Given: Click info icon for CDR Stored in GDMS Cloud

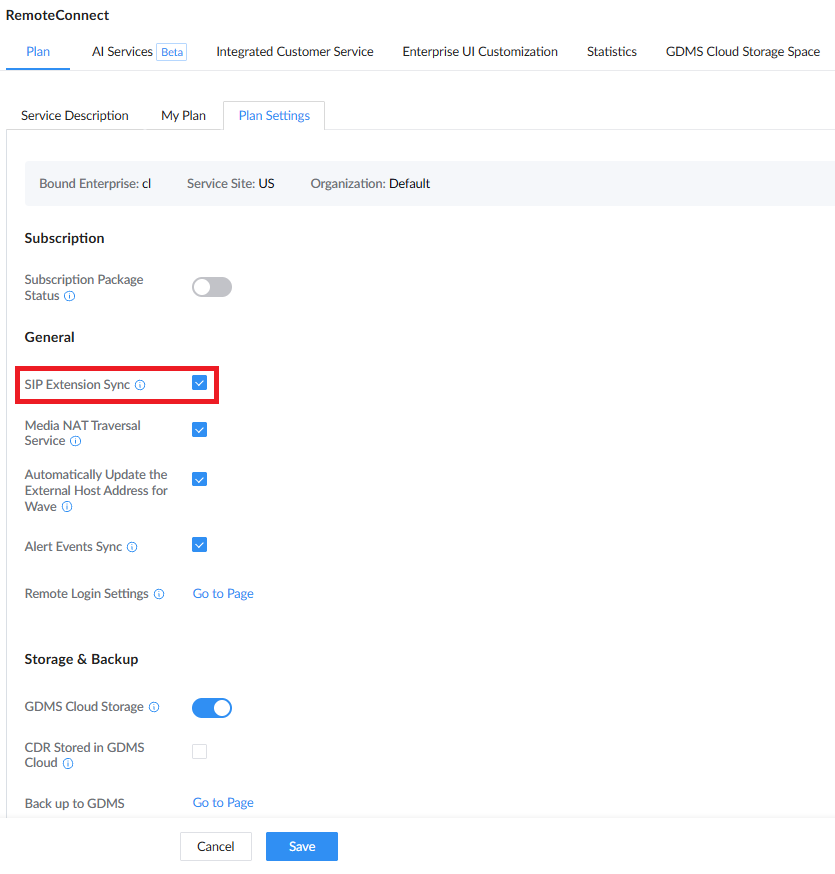Looking at the screenshot, I should click(x=68, y=764).
